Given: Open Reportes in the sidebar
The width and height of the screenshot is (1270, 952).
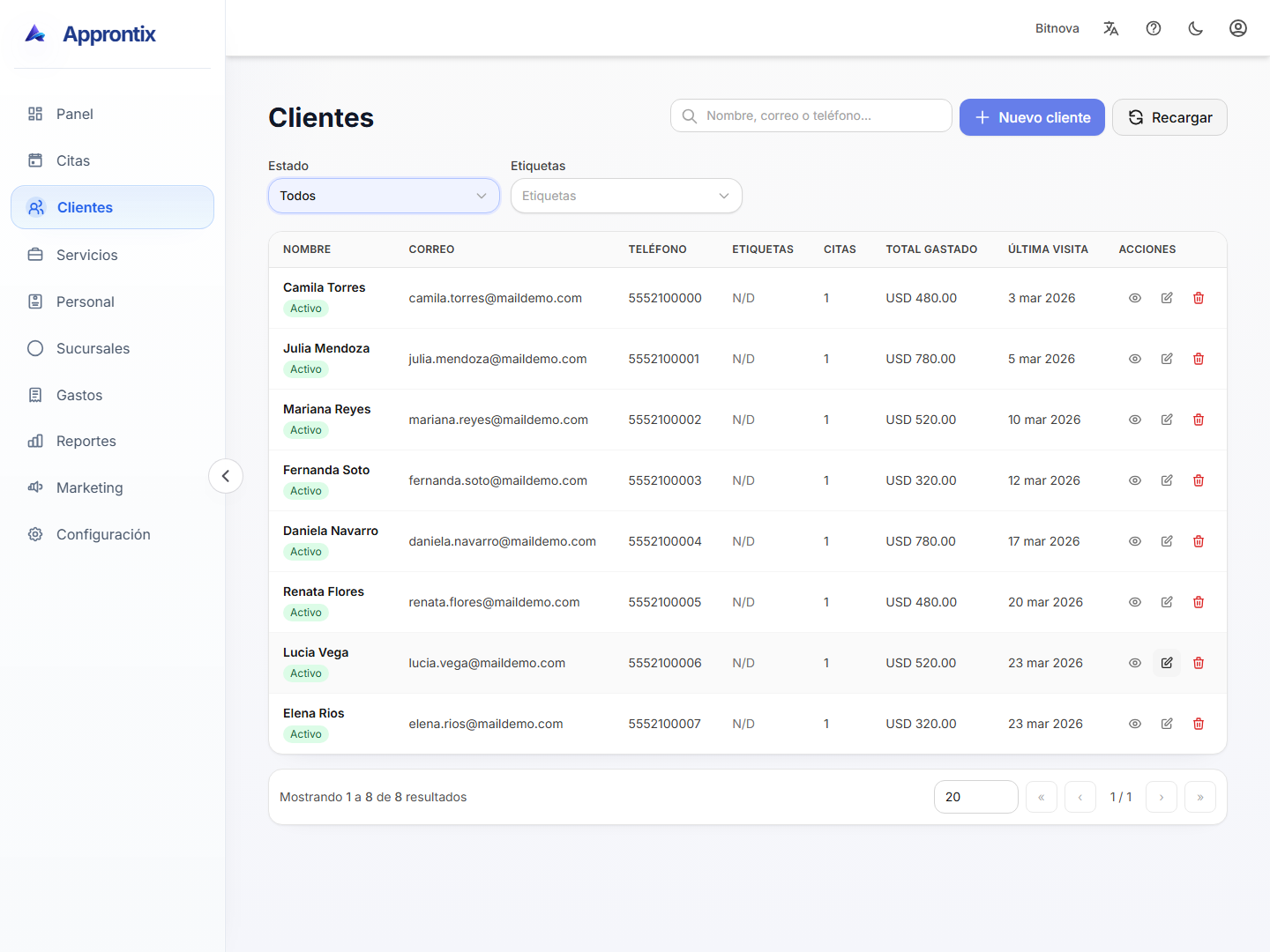Looking at the screenshot, I should 112,441.
